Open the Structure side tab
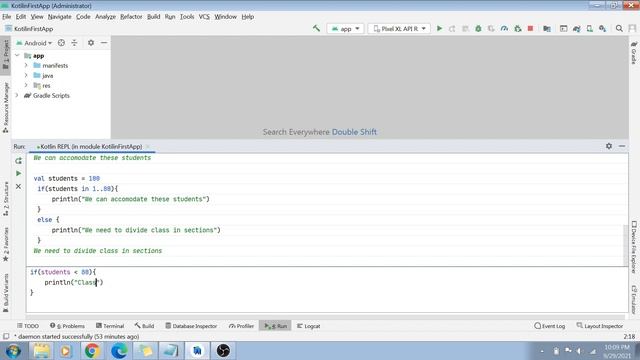Screen dimensions: 640x360 click(6, 199)
